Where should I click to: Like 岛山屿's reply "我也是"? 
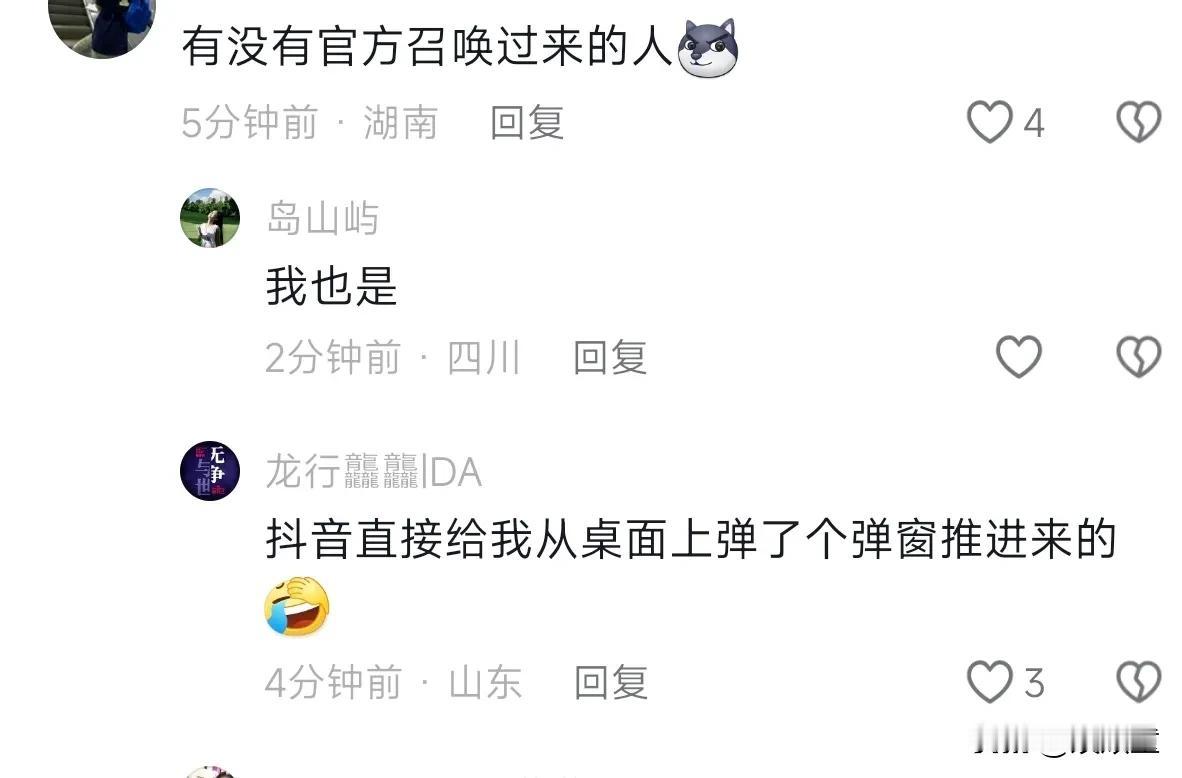tap(1018, 357)
